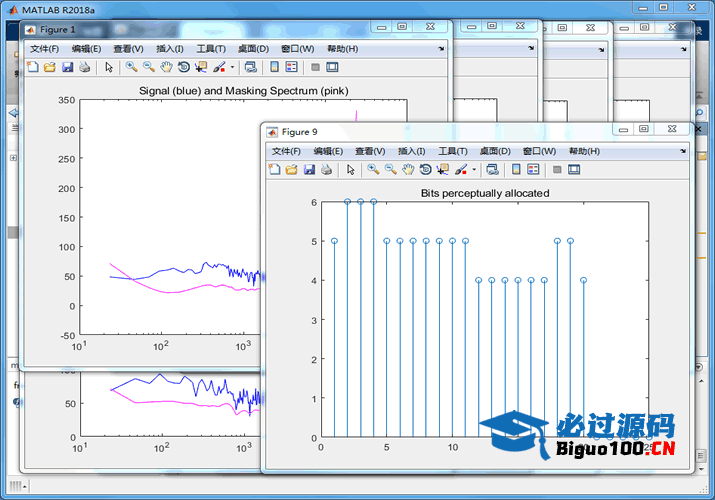Print figure icon in Figure 9 toolbar

coord(326,170)
